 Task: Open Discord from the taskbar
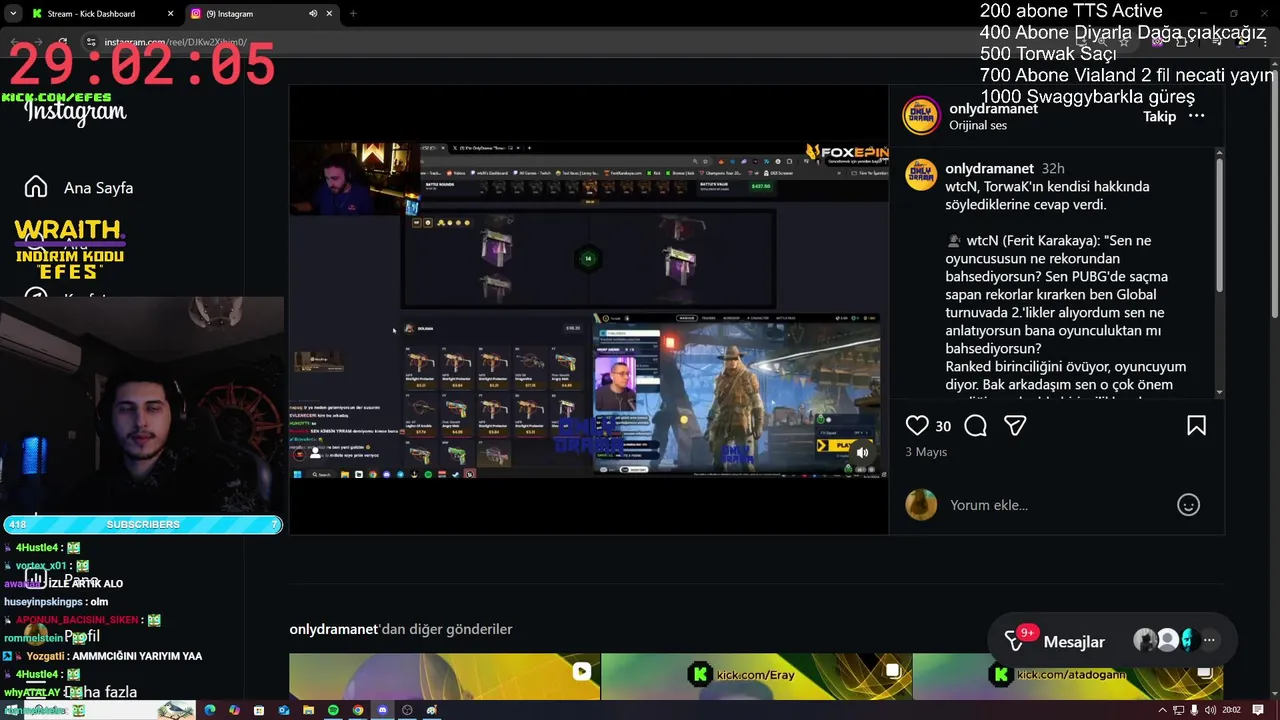[x=382, y=710]
